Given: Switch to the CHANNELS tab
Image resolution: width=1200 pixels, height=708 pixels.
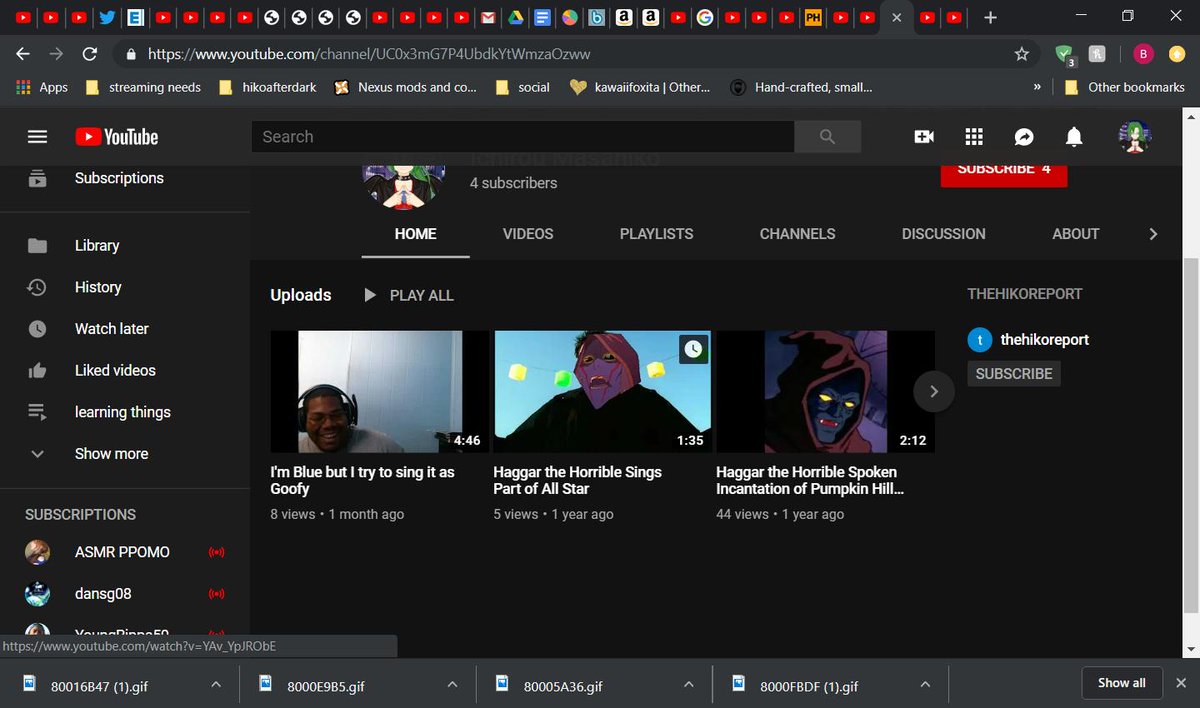Looking at the screenshot, I should [x=797, y=234].
